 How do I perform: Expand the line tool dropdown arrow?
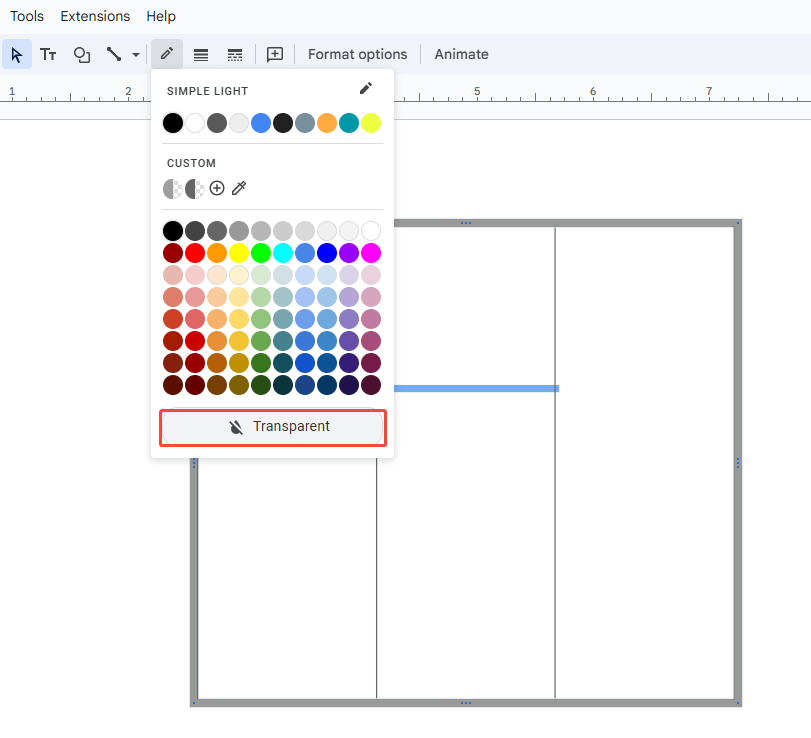136,55
